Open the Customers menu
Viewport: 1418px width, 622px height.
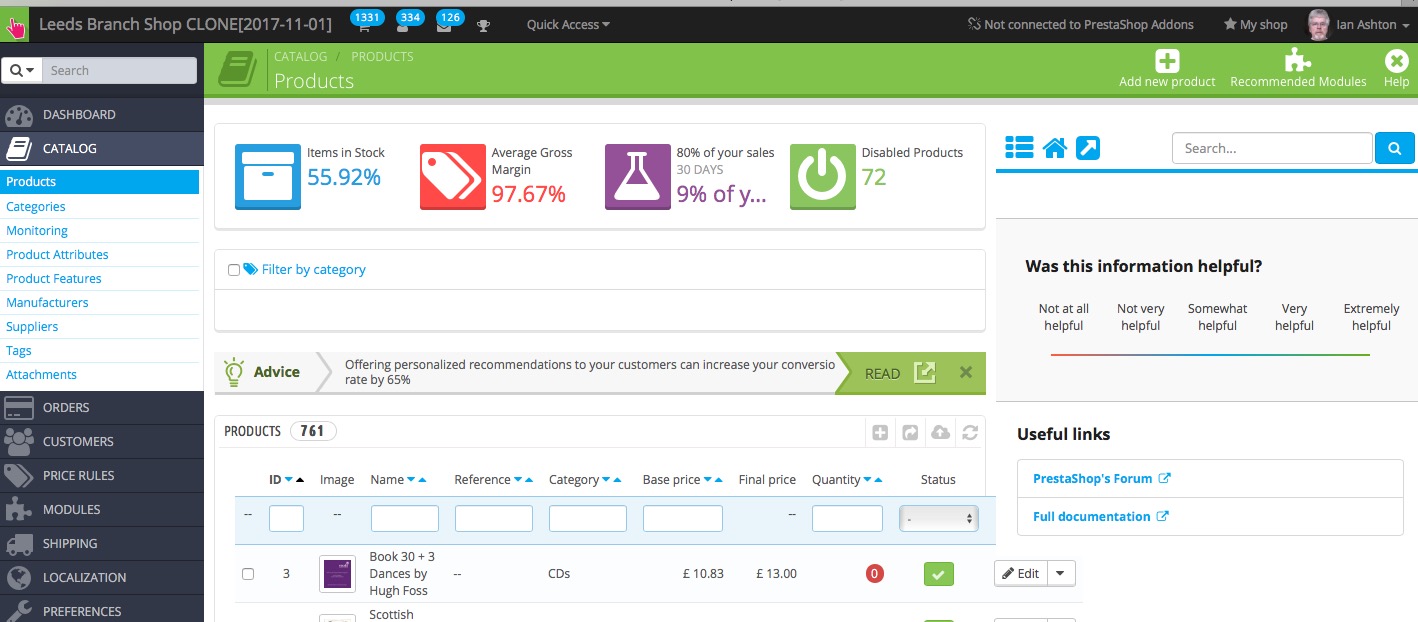101,442
